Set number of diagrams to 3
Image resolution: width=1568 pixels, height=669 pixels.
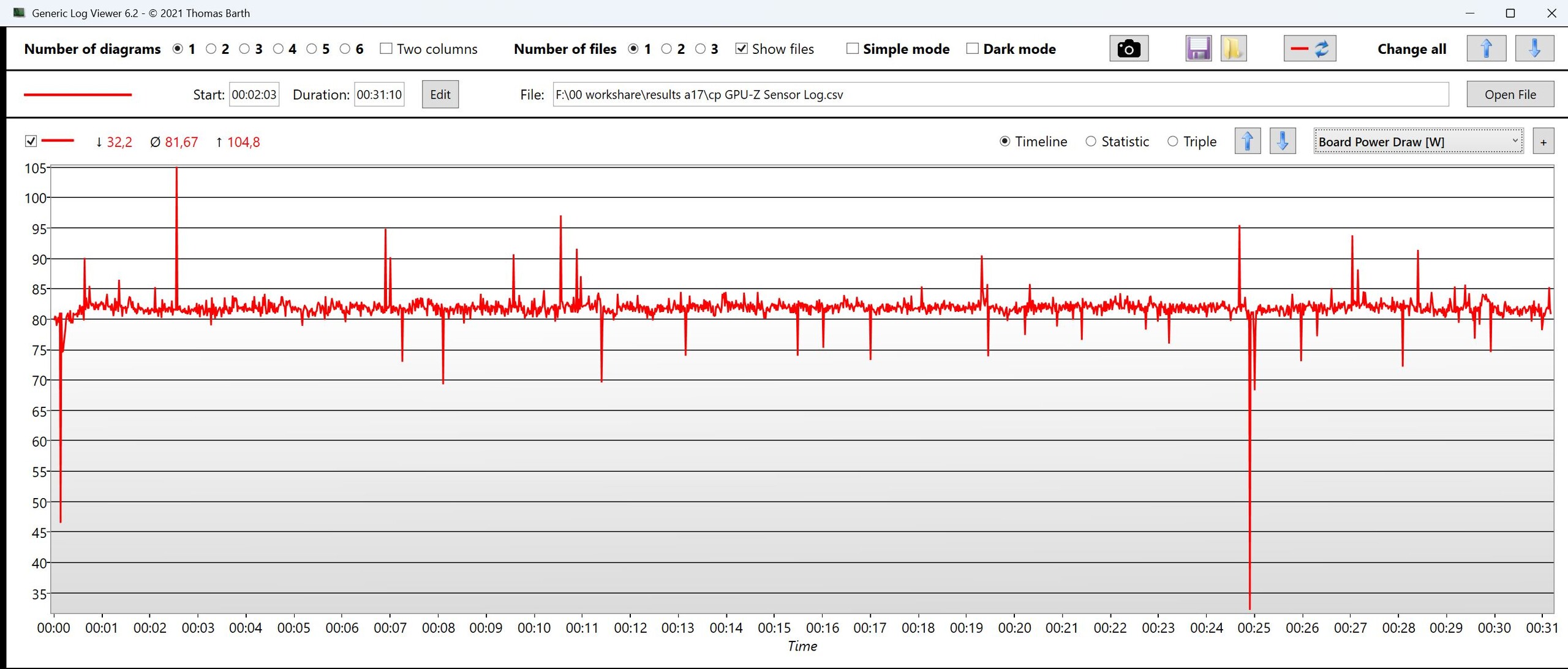(244, 48)
